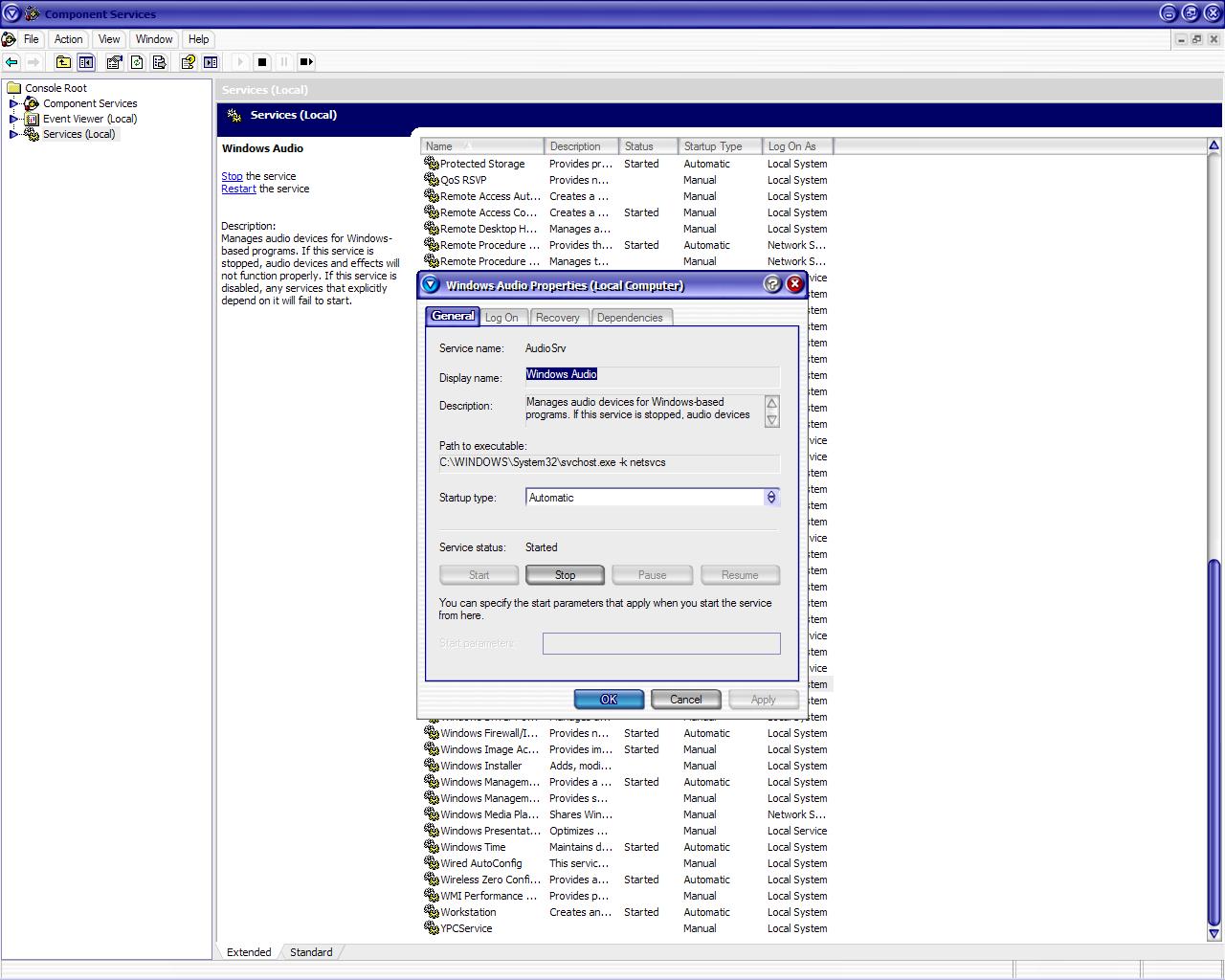1225x980 pixels.
Task: Click the gears icon beside Wired AutoConfig
Action: point(432,863)
